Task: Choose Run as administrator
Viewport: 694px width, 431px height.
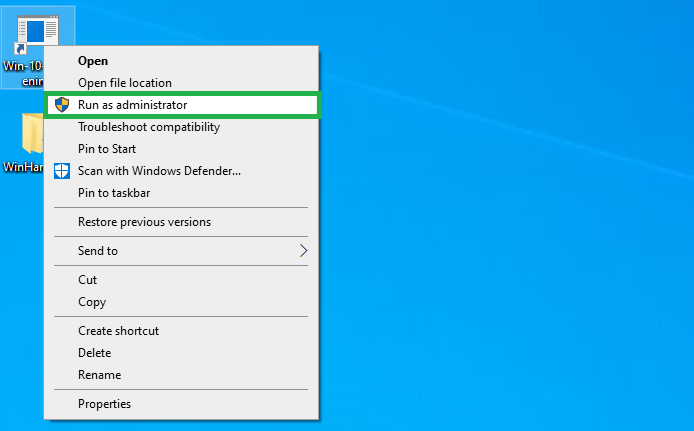Action: pos(182,105)
